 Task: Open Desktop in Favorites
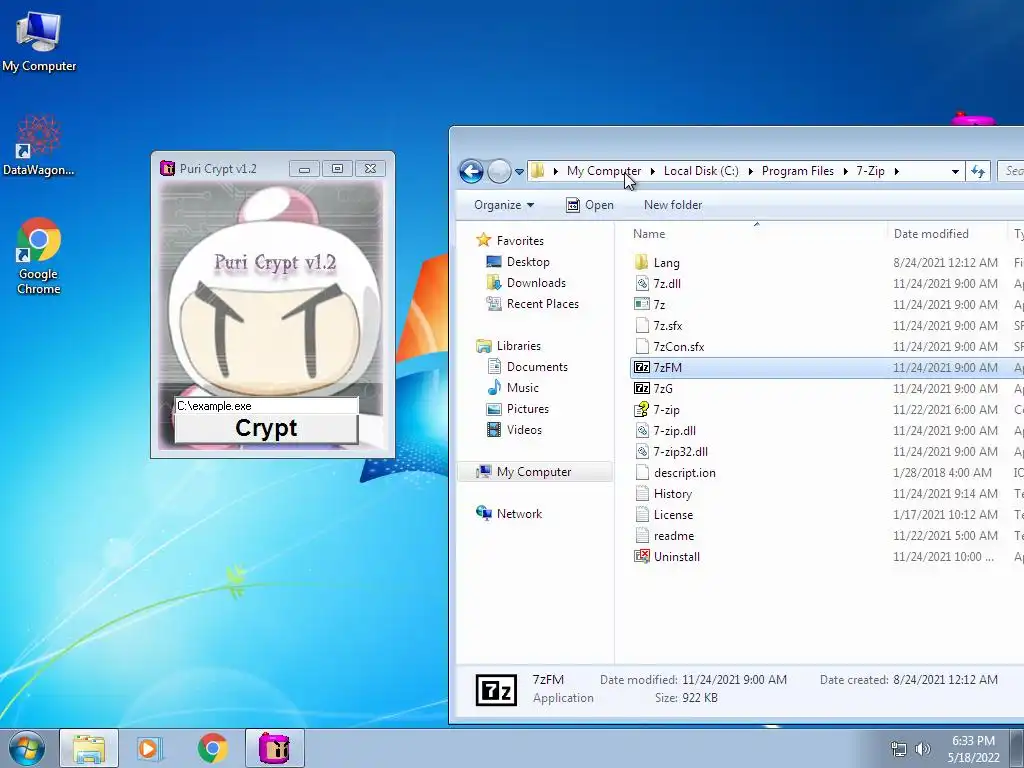pyautogui.click(x=528, y=262)
